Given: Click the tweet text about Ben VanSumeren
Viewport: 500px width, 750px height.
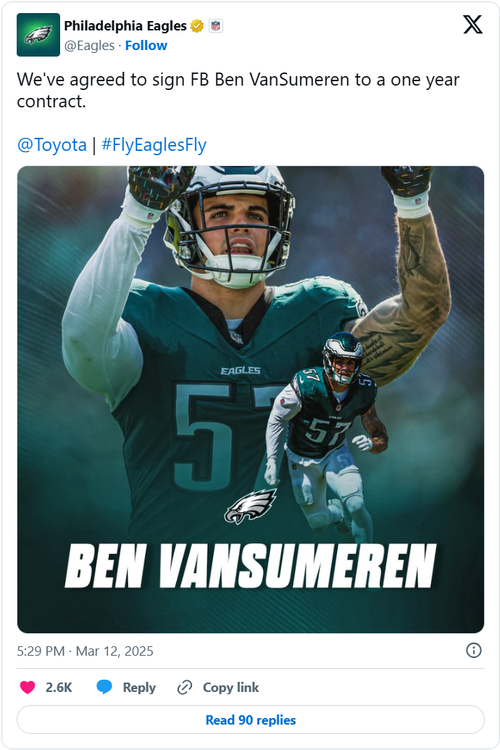Looking at the screenshot, I should coord(238,90).
